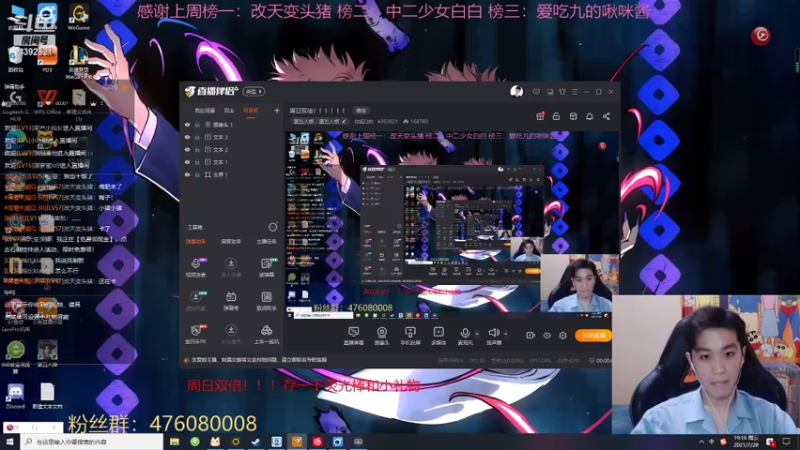Add a new scene with plus button

[x=277, y=111]
